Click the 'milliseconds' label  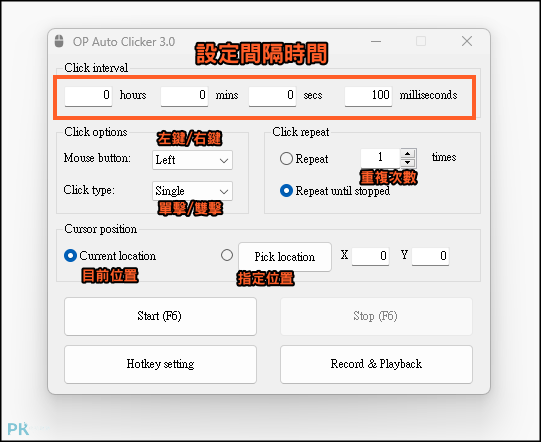[429, 95]
